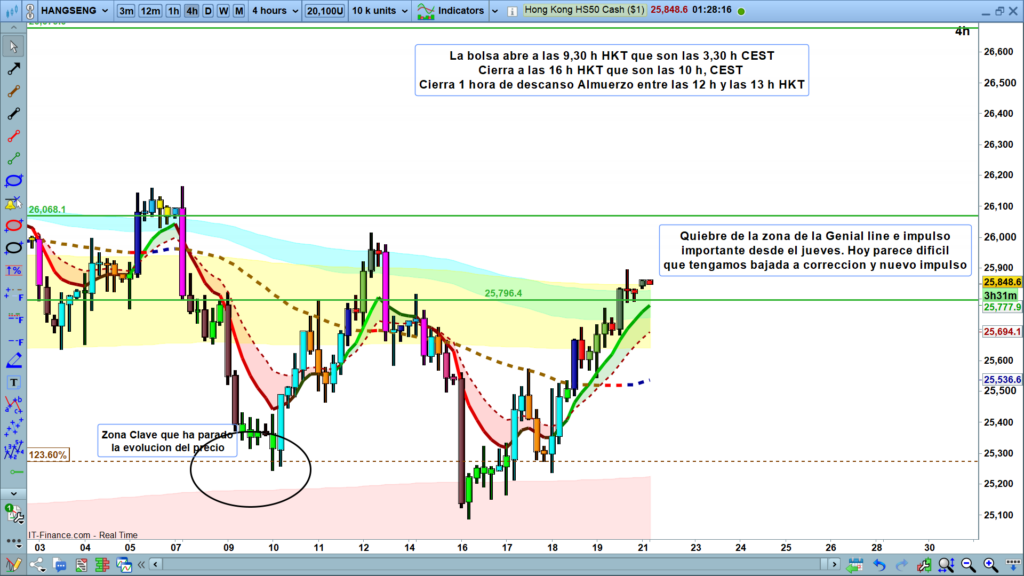The image size is (1024, 576).
Task: Switch to the 3m timeframe
Action: (126, 11)
